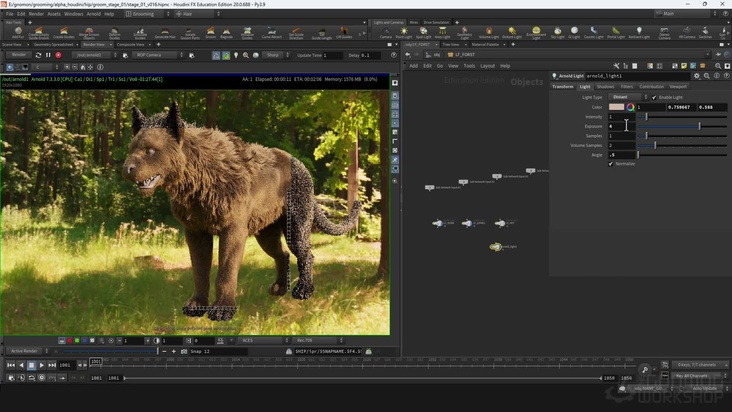
Task: Create a Spot Light from the shelf
Action: (x=423, y=33)
